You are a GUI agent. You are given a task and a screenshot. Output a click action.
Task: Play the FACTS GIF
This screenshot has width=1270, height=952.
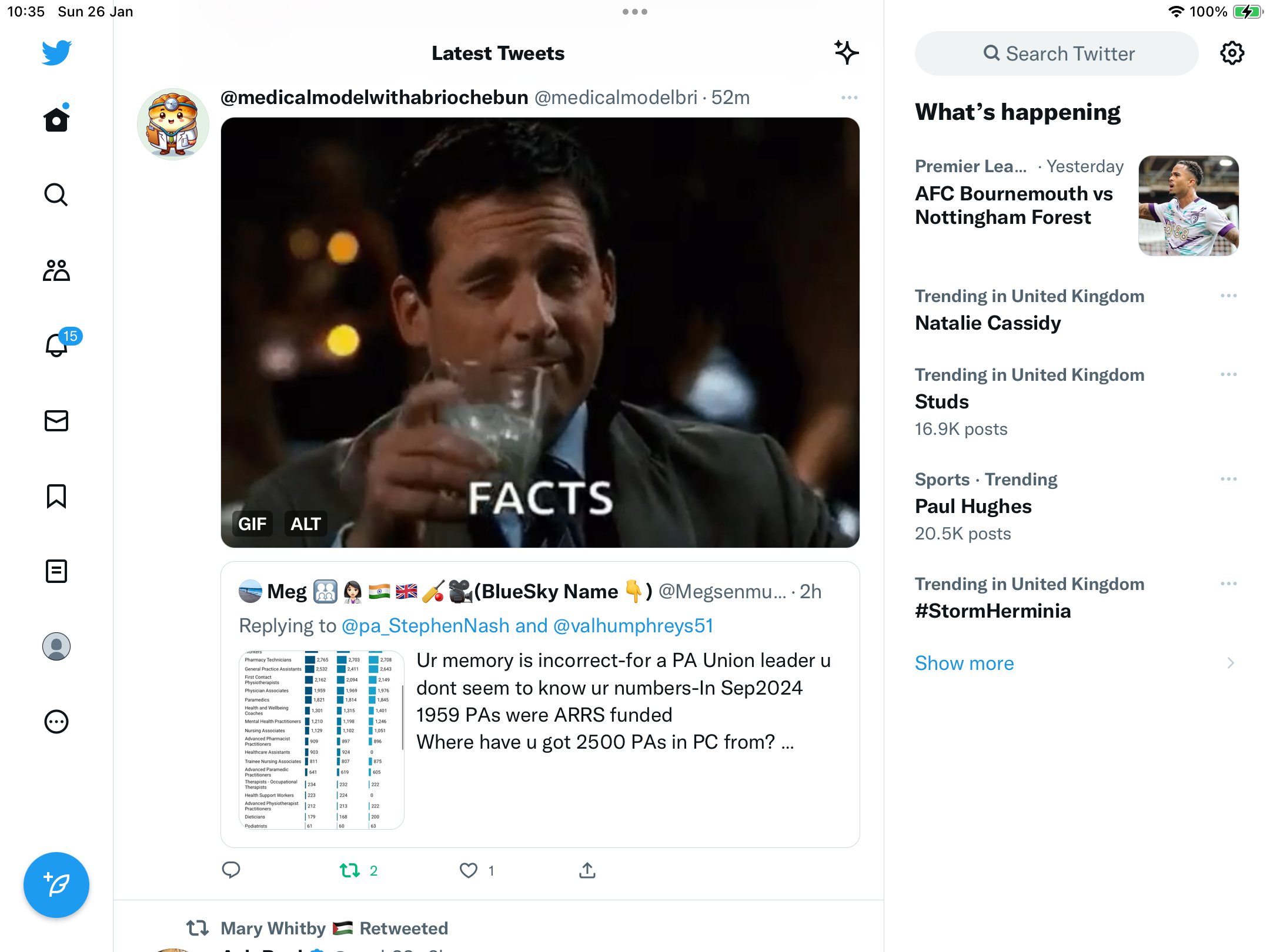click(540, 333)
